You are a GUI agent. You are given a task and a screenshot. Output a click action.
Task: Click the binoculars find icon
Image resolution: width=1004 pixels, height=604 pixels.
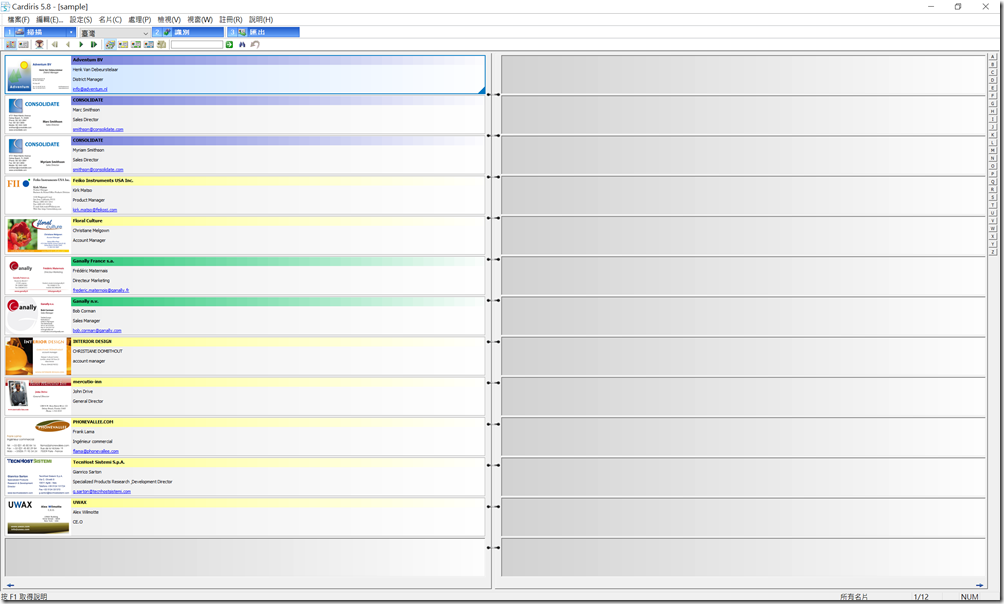pos(242,44)
